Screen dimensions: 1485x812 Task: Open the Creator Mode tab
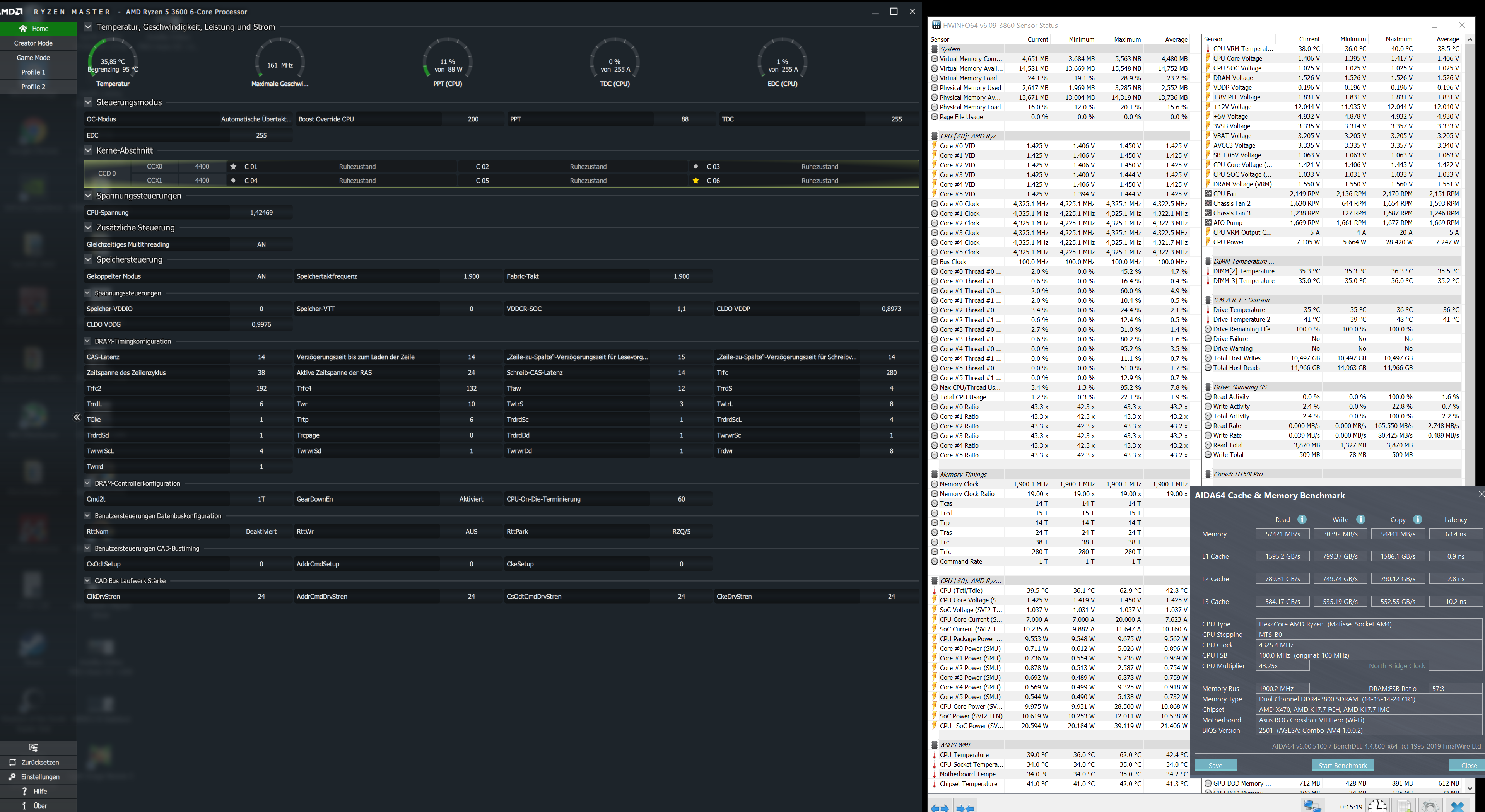click(x=33, y=43)
